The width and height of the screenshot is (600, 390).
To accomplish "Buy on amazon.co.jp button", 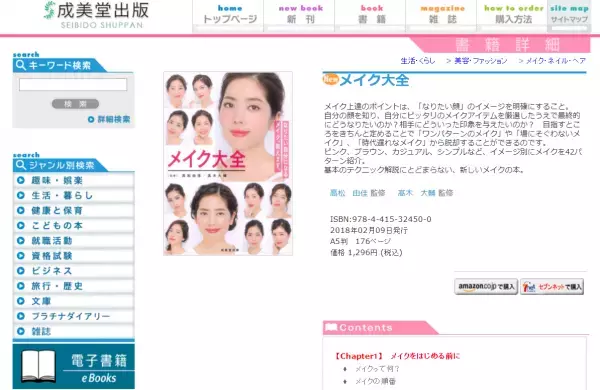I will pos(486,287).
